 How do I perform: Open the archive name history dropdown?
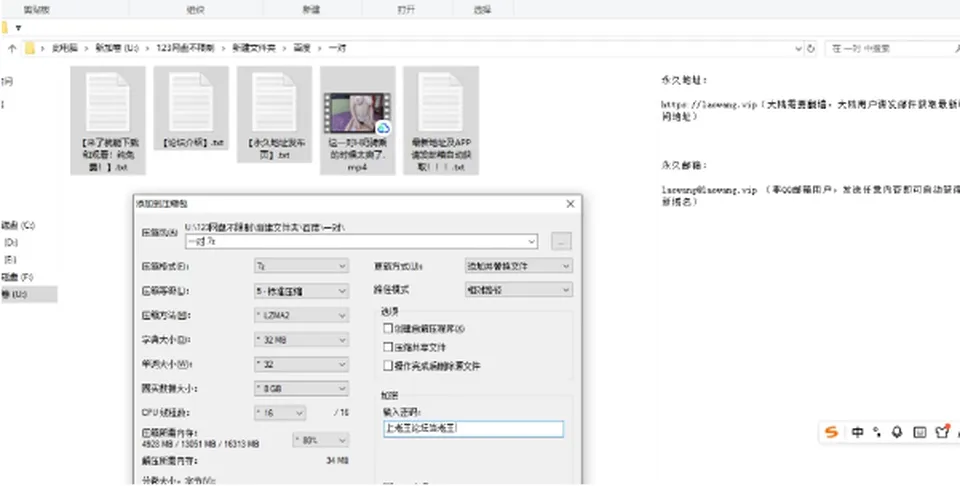531,242
